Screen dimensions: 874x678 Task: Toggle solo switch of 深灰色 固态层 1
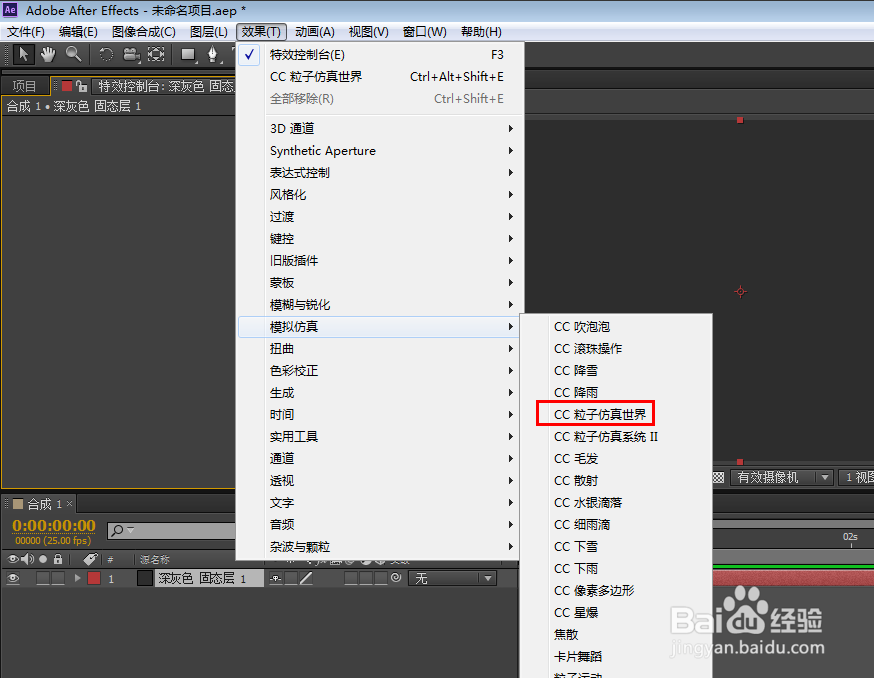(x=43, y=578)
